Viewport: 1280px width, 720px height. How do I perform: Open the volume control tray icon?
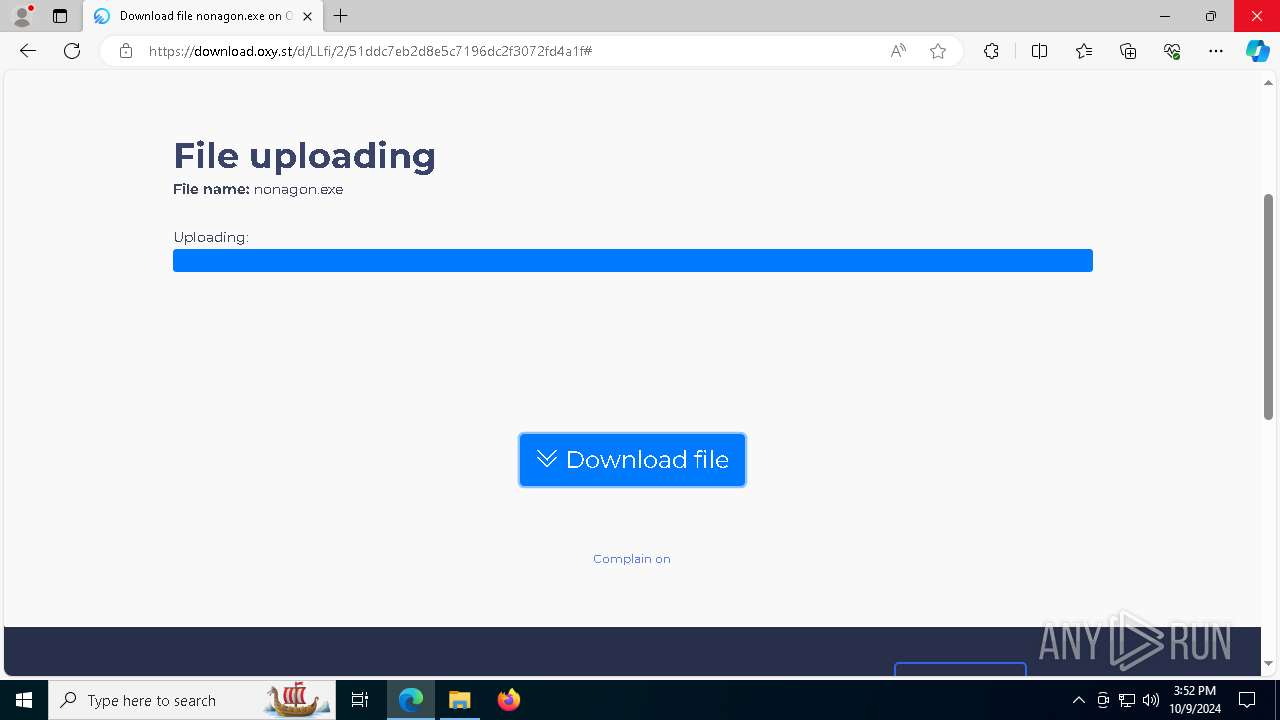coord(1150,700)
